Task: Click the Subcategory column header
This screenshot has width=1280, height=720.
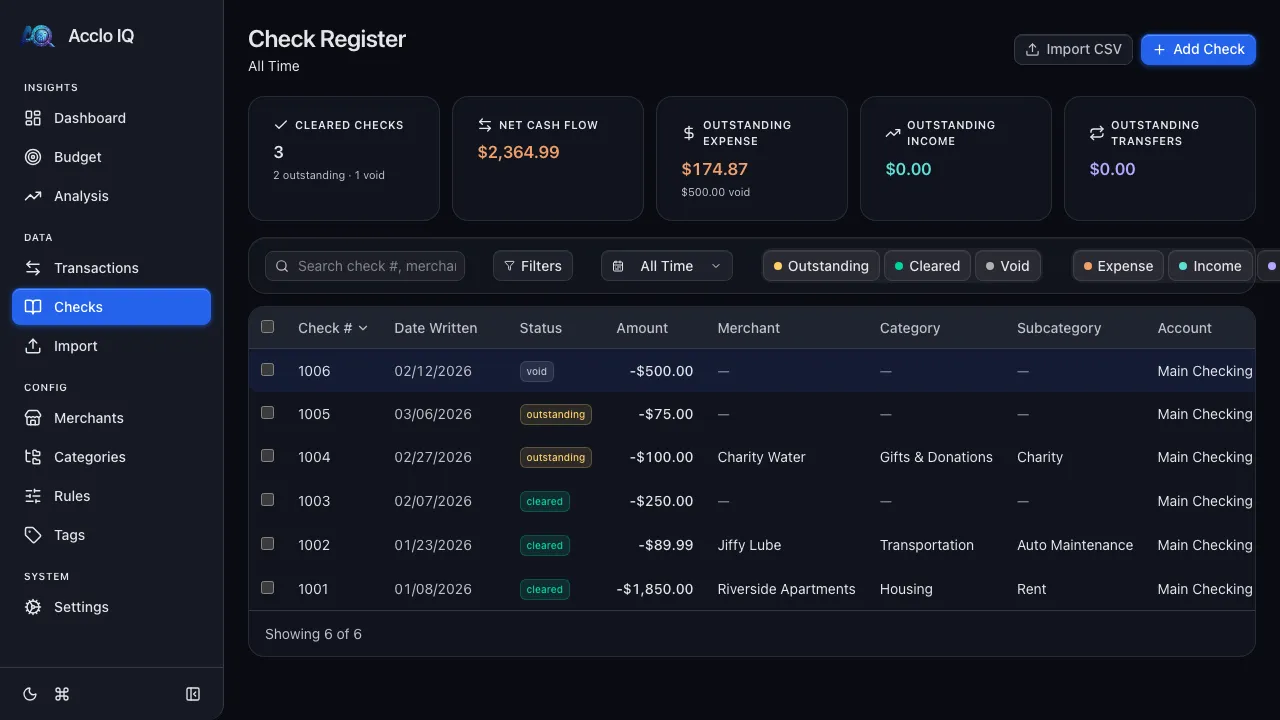Action: point(1059,328)
